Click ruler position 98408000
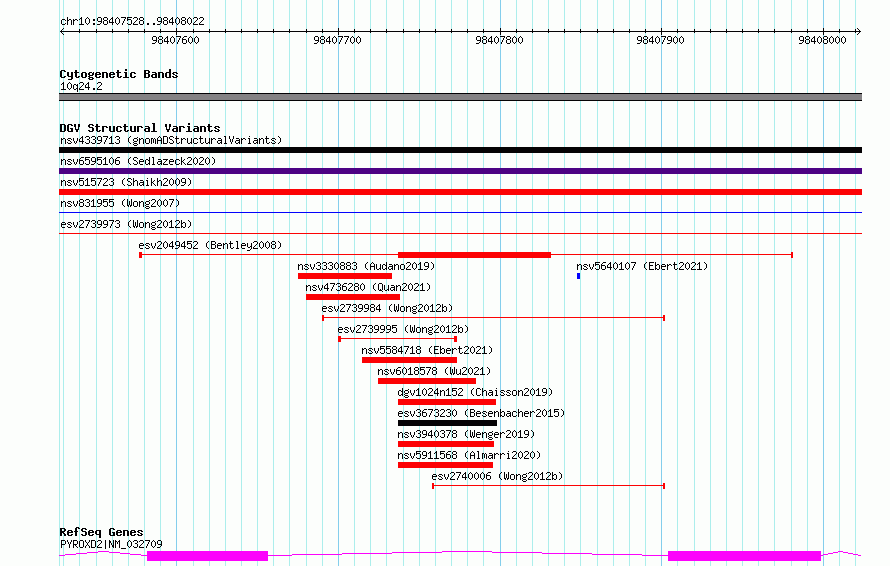This screenshot has width=890, height=566. [822, 40]
